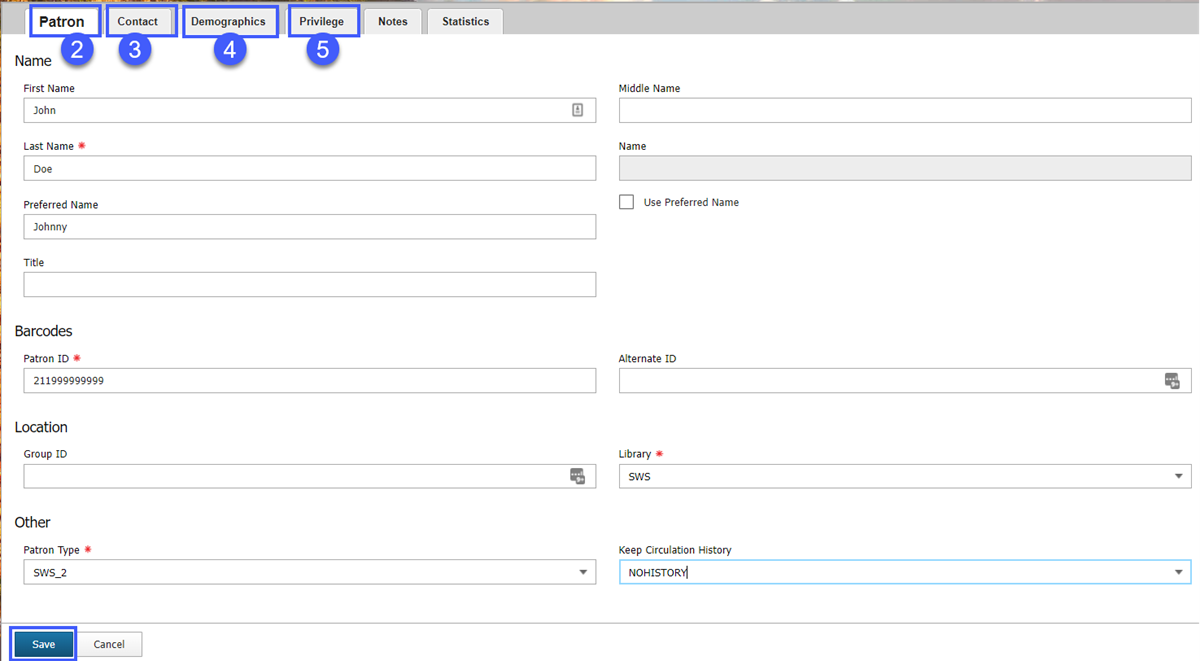The image size is (1200, 661).
Task: View the Statistics tab
Action: point(465,22)
